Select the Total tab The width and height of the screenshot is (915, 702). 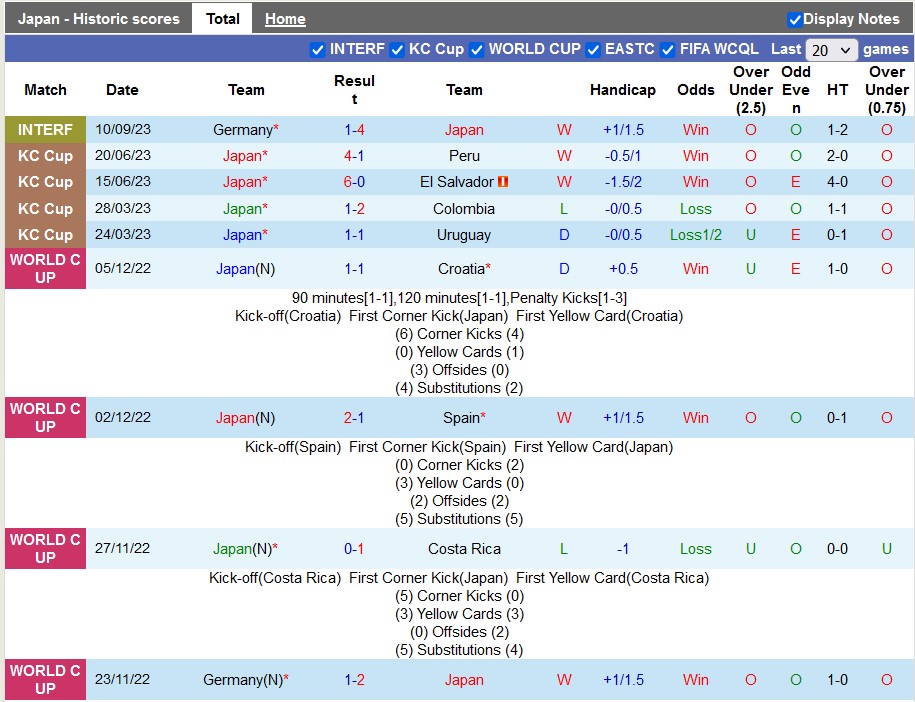[x=222, y=19]
